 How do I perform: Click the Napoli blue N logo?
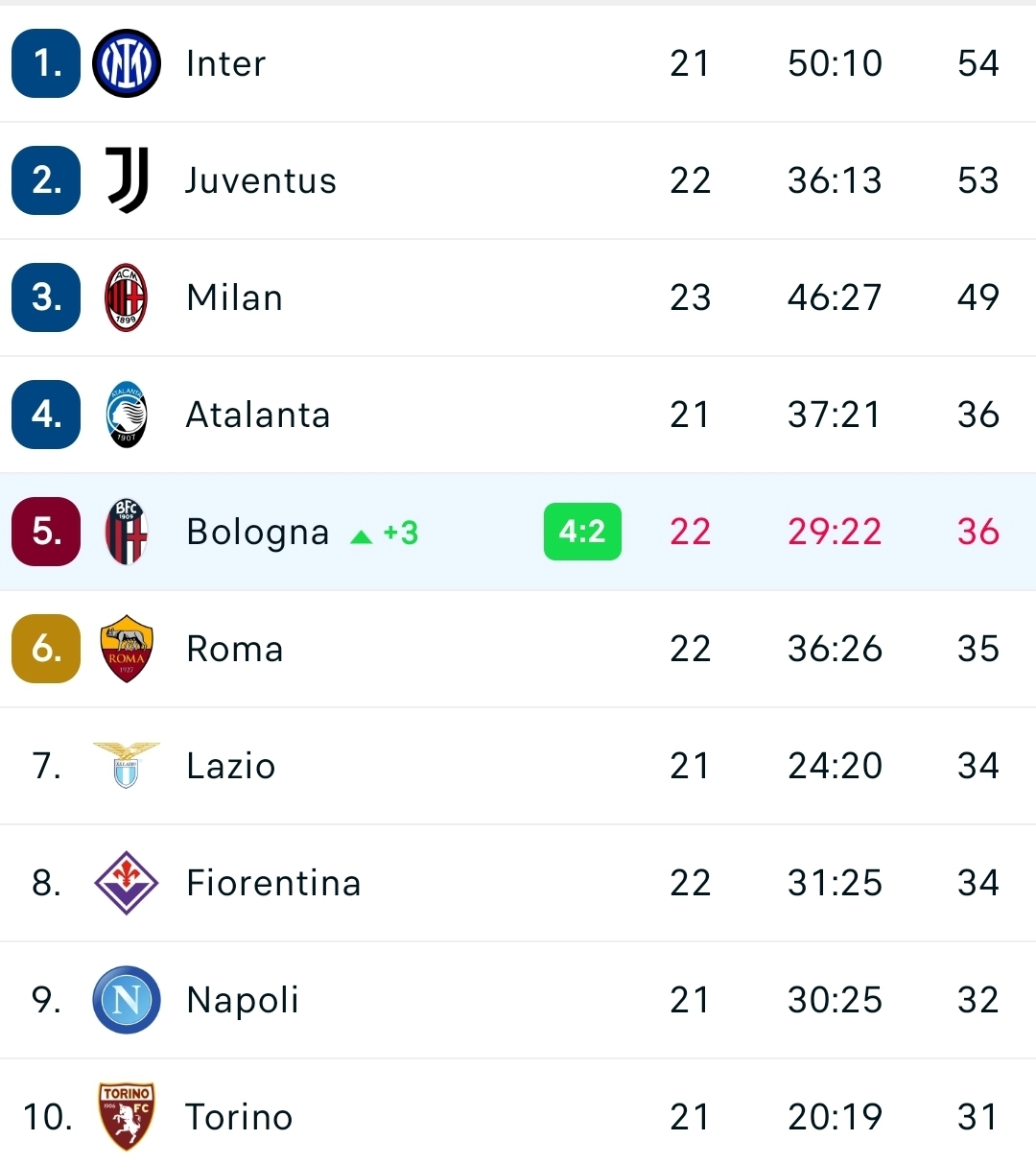click(x=127, y=1000)
